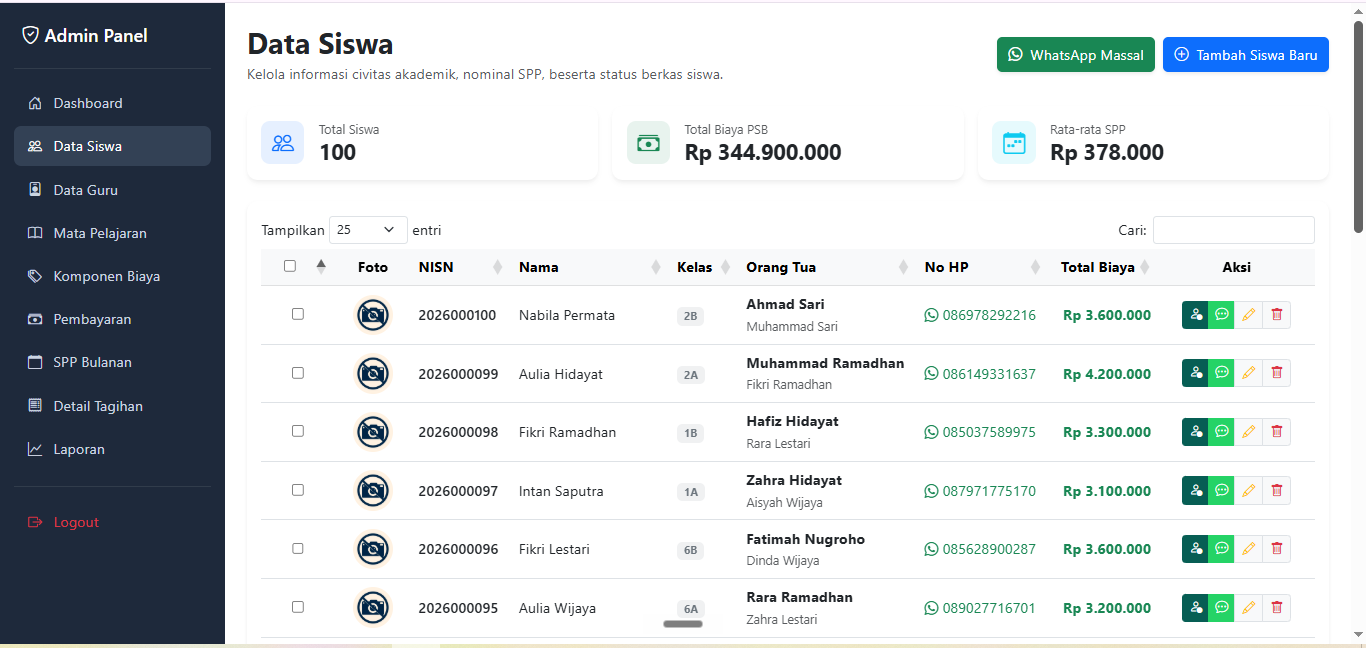Delete Nabila Permata with trash icon
The image size is (1366, 648).
pyautogui.click(x=1276, y=315)
